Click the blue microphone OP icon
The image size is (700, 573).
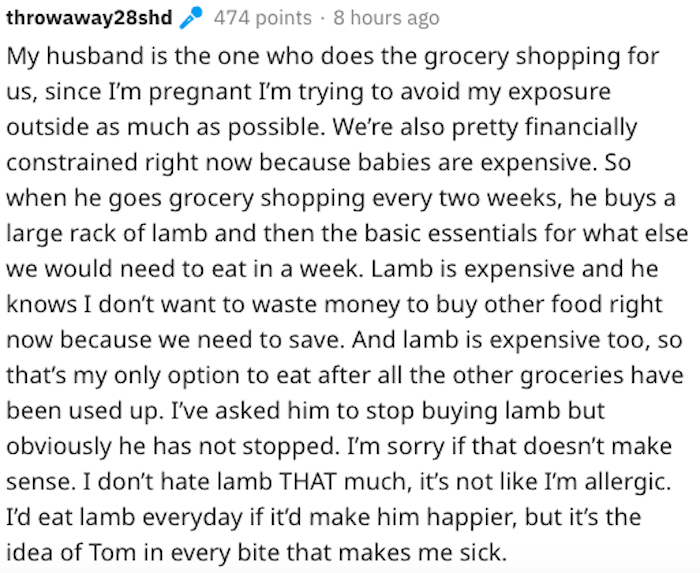tap(191, 18)
